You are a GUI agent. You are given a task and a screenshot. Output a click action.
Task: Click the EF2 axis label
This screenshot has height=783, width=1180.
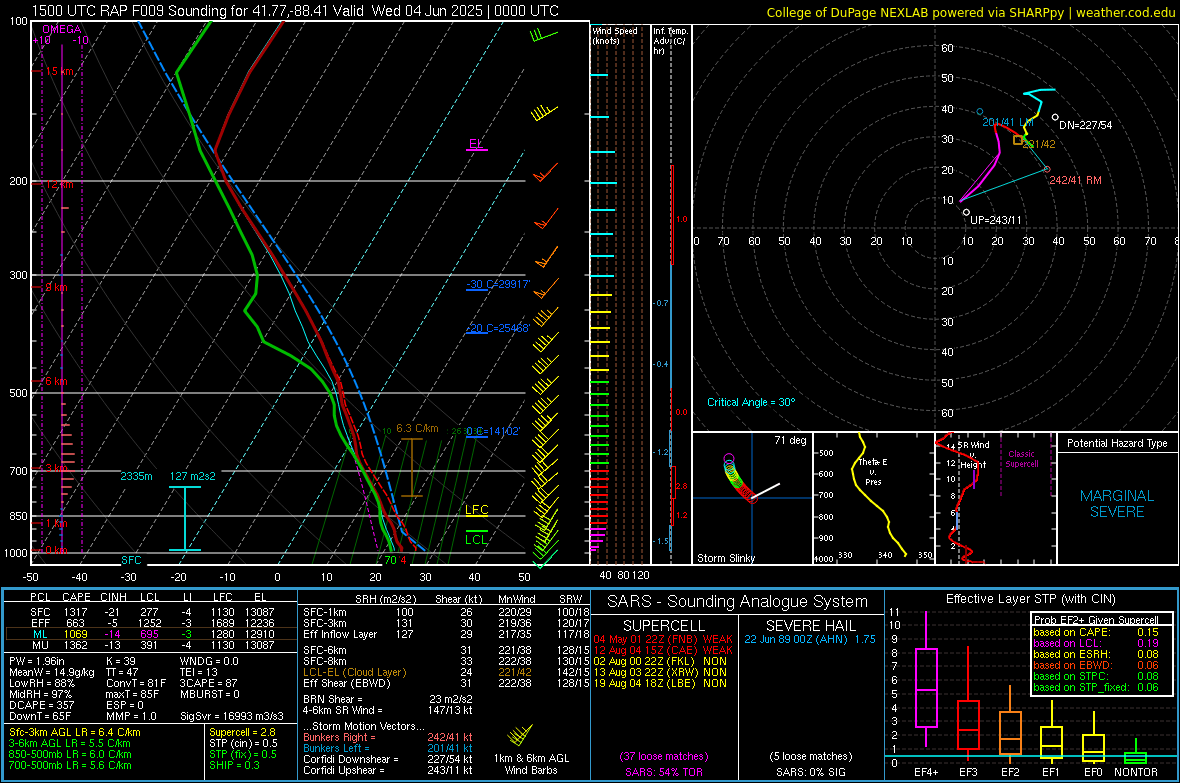(1010, 772)
